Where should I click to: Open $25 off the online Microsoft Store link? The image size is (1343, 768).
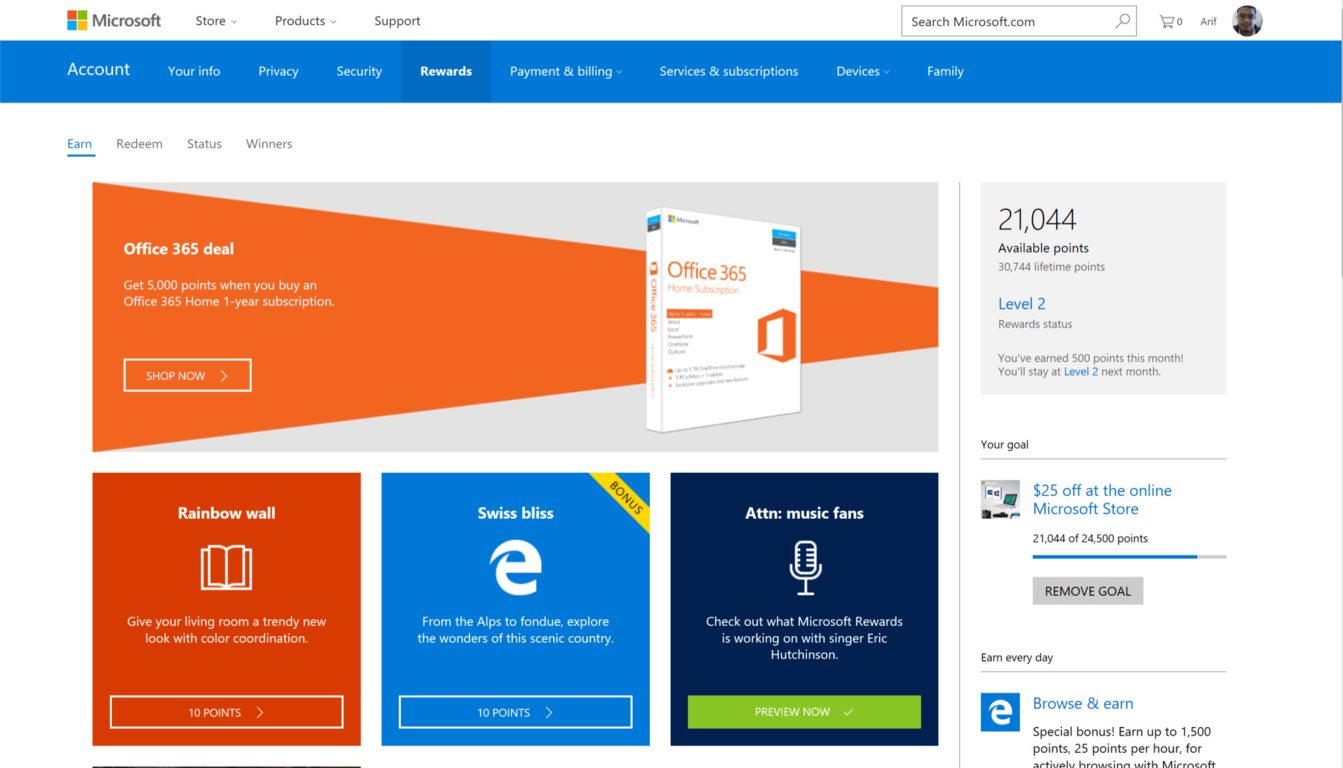tap(1102, 499)
